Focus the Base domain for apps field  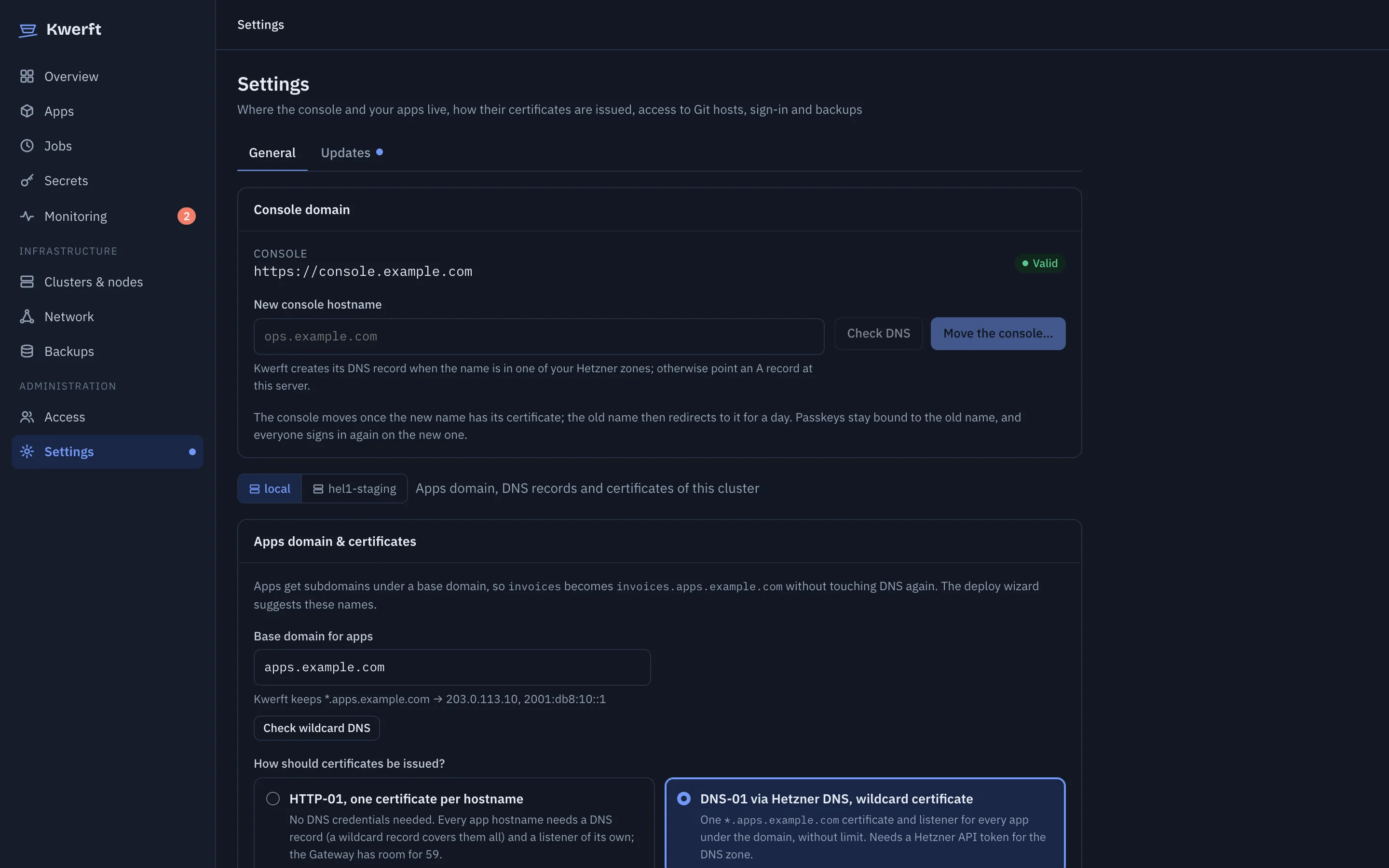452,667
